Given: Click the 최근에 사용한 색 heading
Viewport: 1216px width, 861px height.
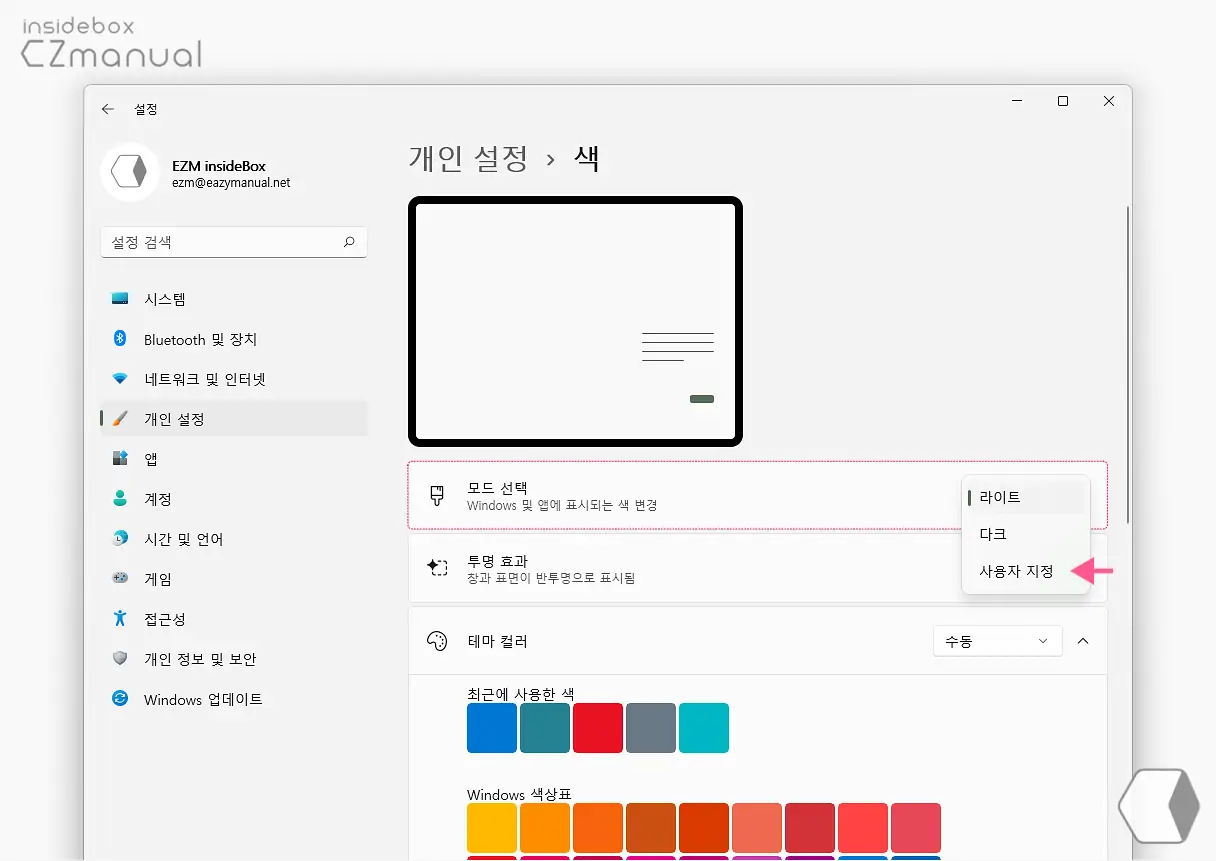Looking at the screenshot, I should tap(520, 693).
